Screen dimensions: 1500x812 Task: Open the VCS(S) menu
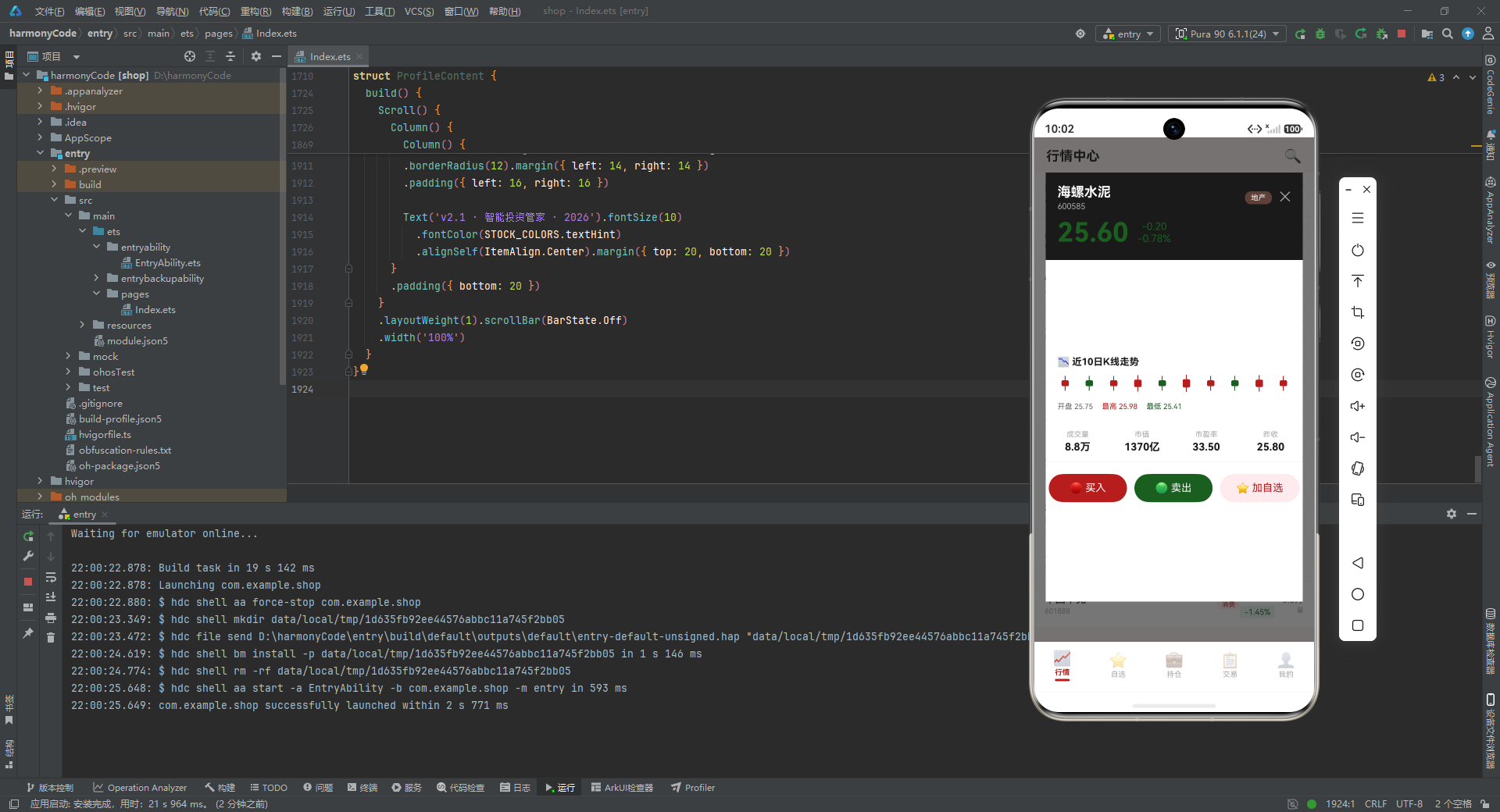point(419,11)
